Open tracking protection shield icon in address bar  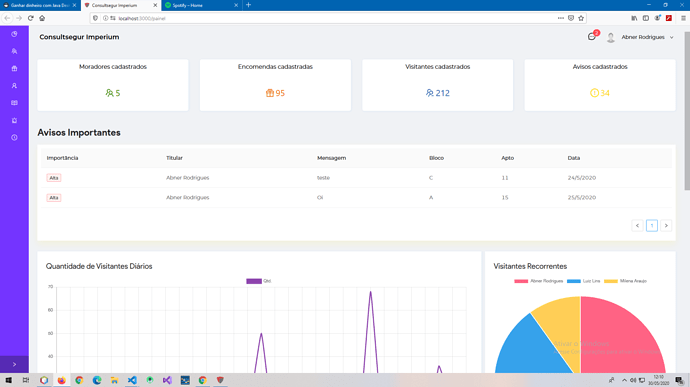click(95, 18)
